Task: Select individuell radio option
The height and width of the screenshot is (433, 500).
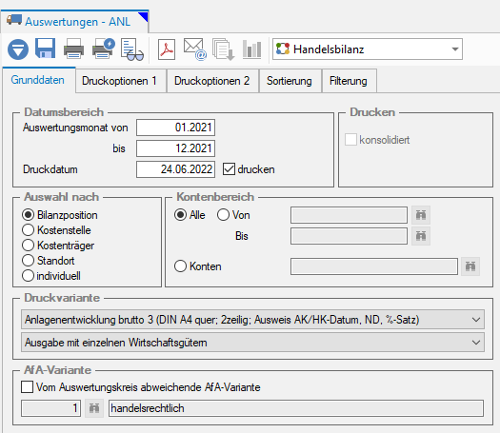Action: [x=28, y=276]
